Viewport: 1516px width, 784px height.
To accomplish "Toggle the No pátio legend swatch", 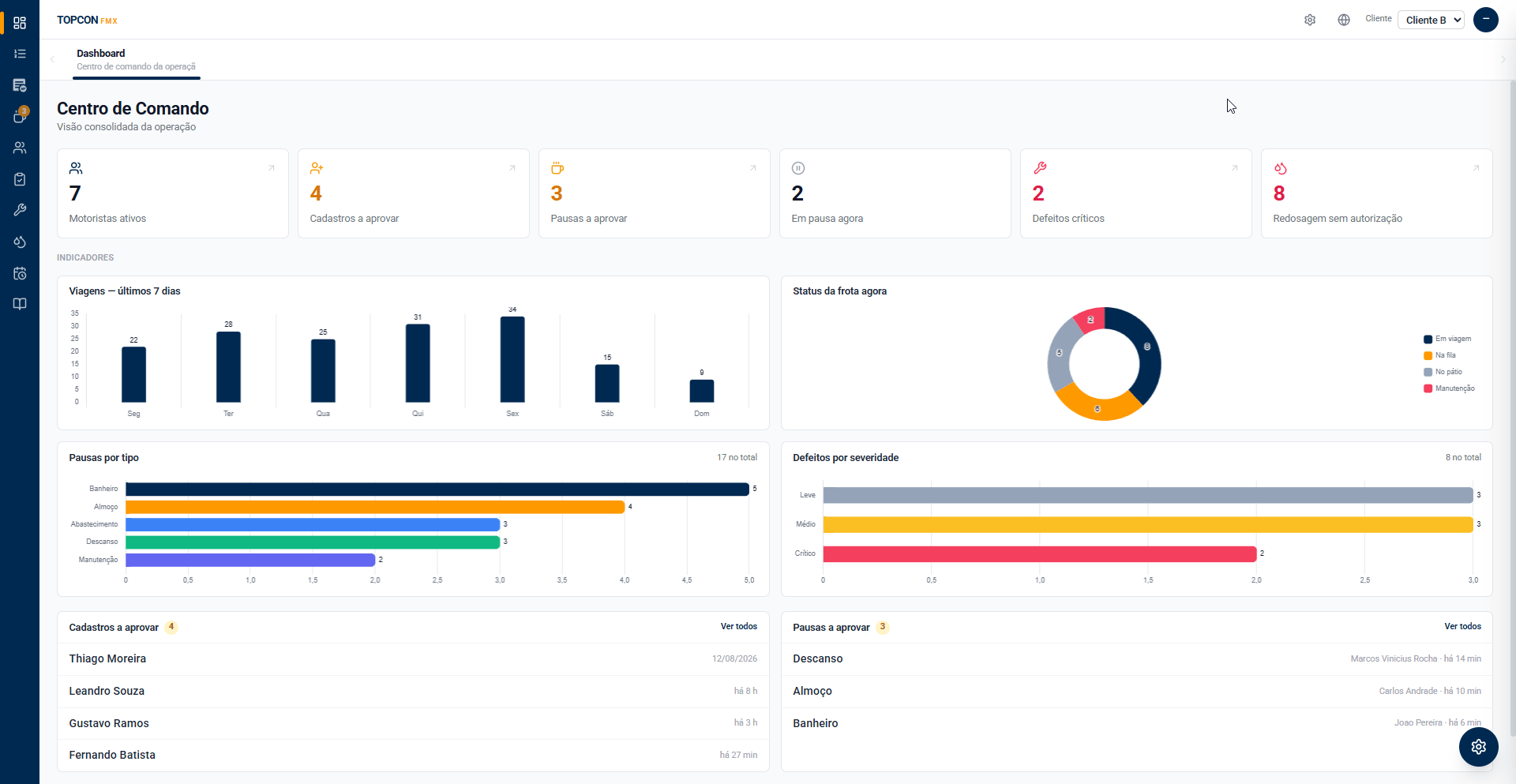I will (1428, 373).
